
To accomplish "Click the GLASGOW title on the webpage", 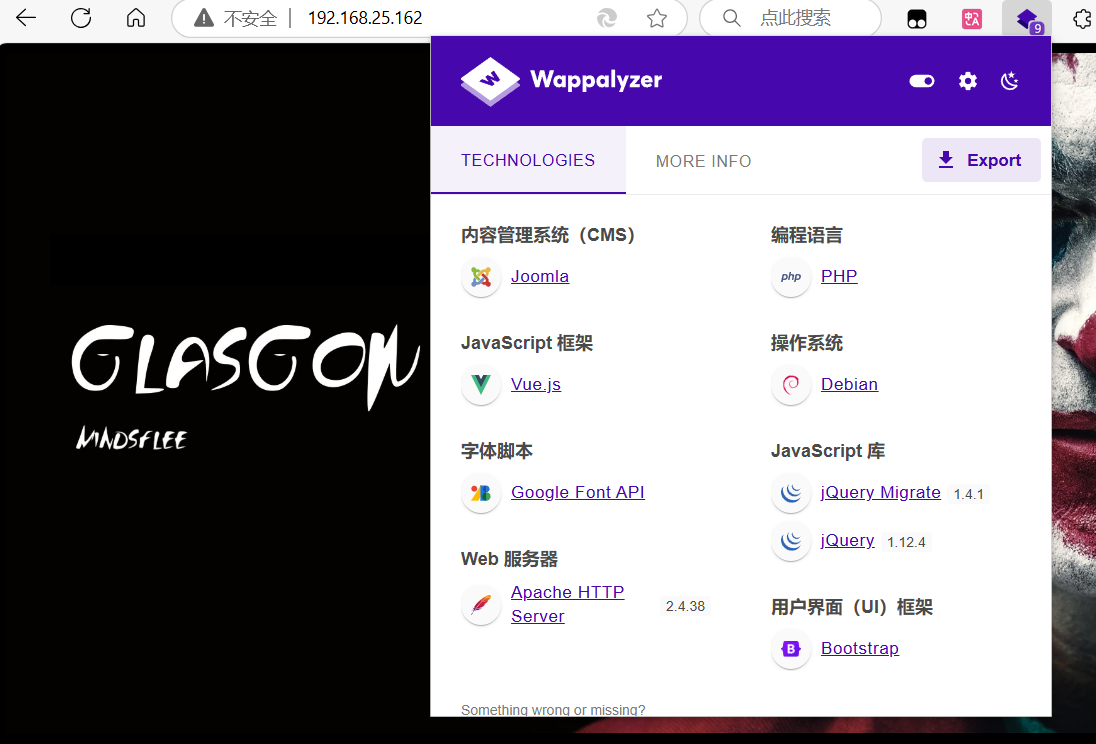I will pyautogui.click(x=245, y=365).
